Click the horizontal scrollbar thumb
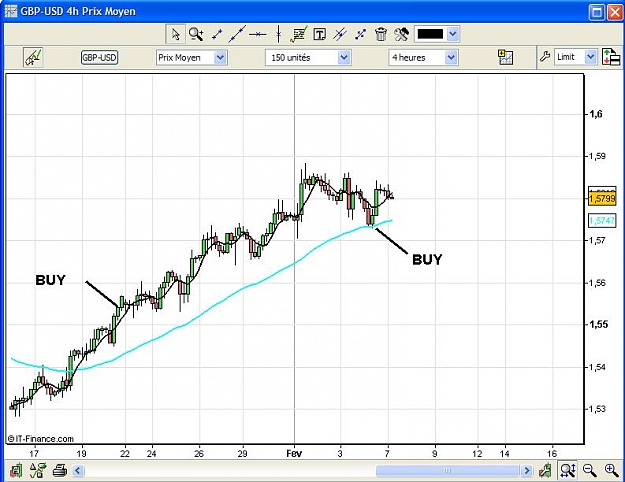Viewport: 625px width, 482px height. [x=447, y=471]
